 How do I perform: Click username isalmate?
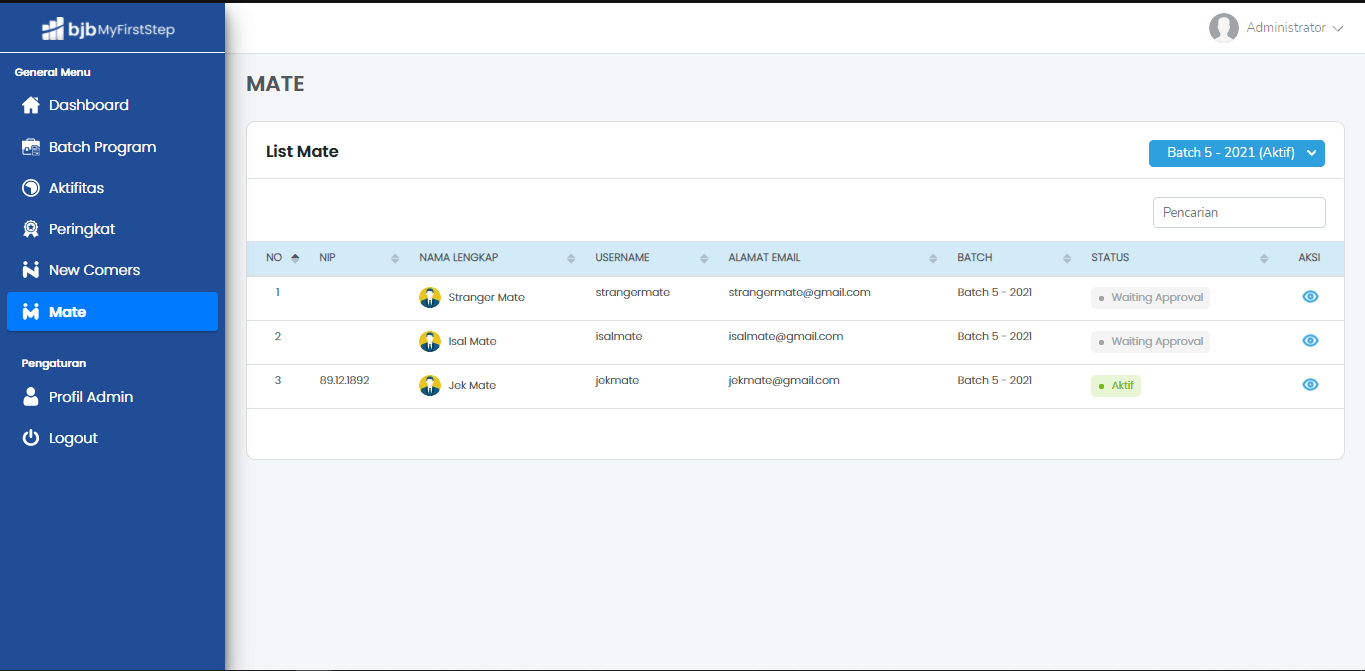click(619, 336)
